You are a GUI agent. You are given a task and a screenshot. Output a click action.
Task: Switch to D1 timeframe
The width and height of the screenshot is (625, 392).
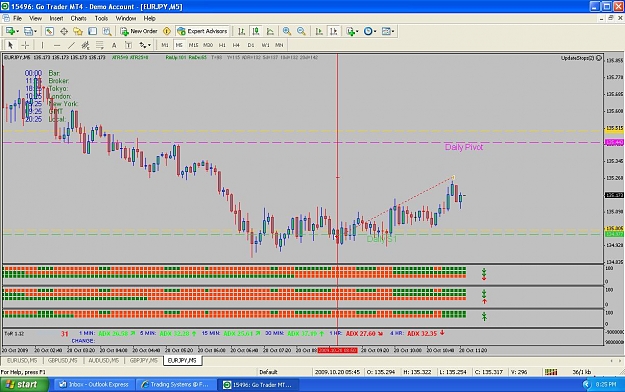click(x=251, y=45)
